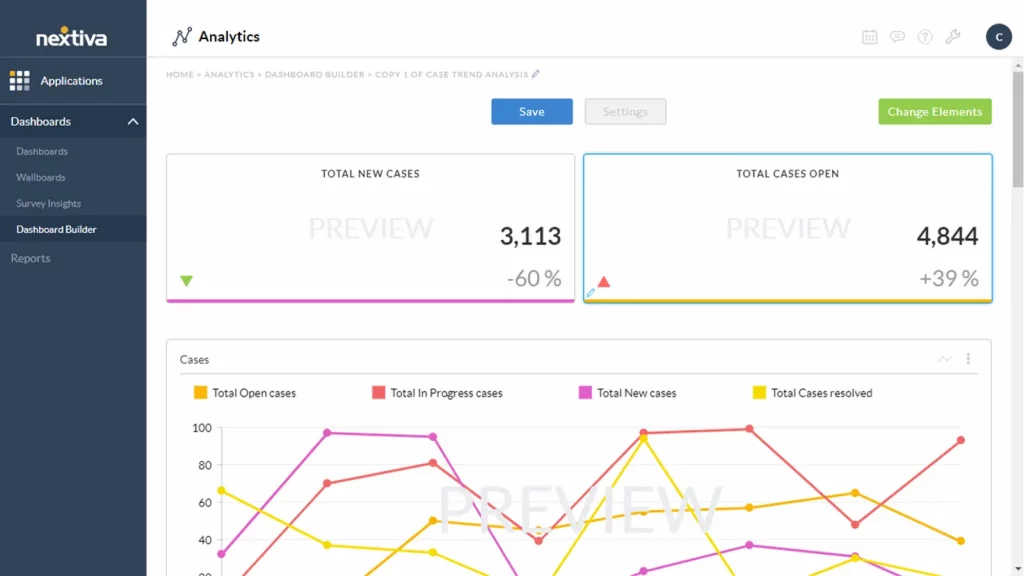This screenshot has height=576, width=1024.
Task: Click the help question-mark icon
Action: pyautogui.click(x=925, y=37)
